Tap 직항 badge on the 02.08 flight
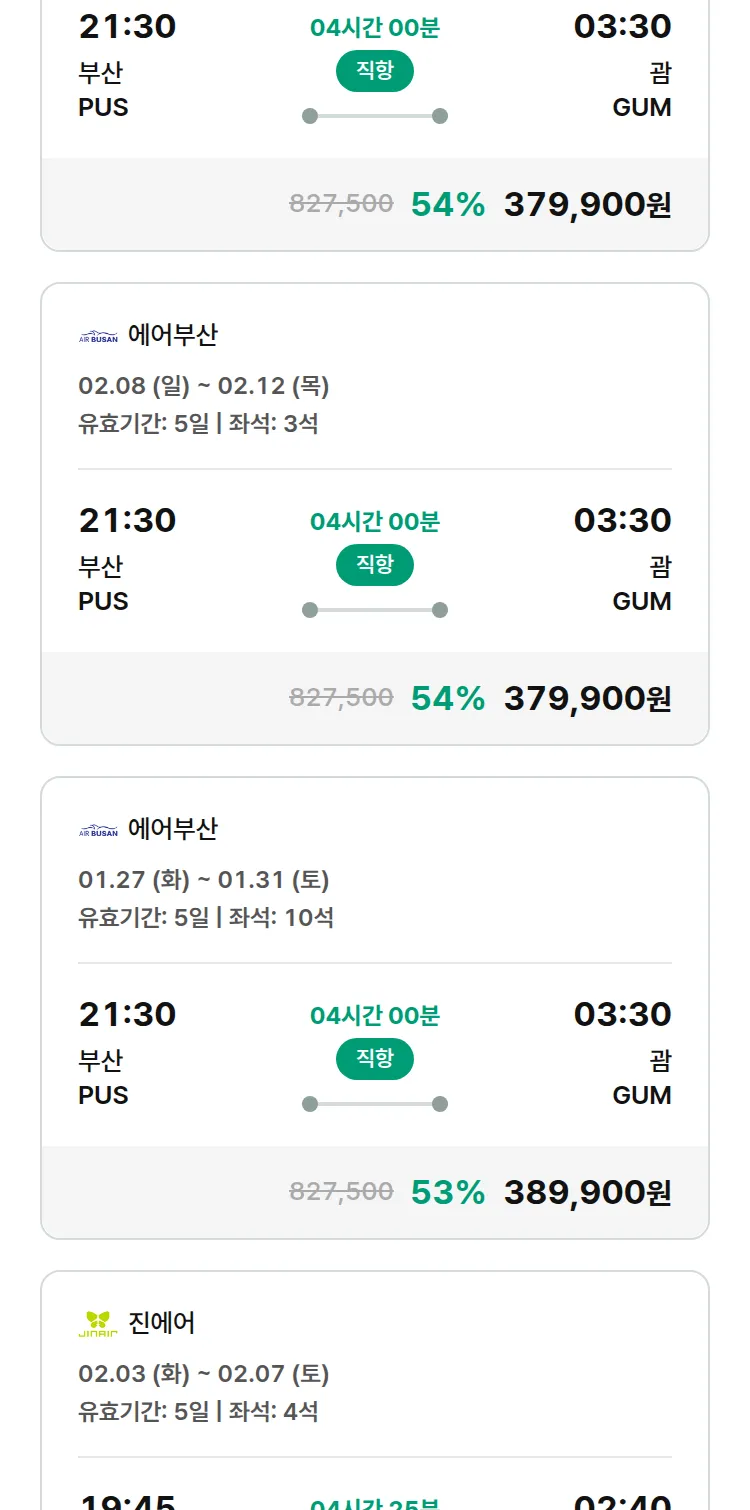The height and width of the screenshot is (1510, 750). pos(375,565)
